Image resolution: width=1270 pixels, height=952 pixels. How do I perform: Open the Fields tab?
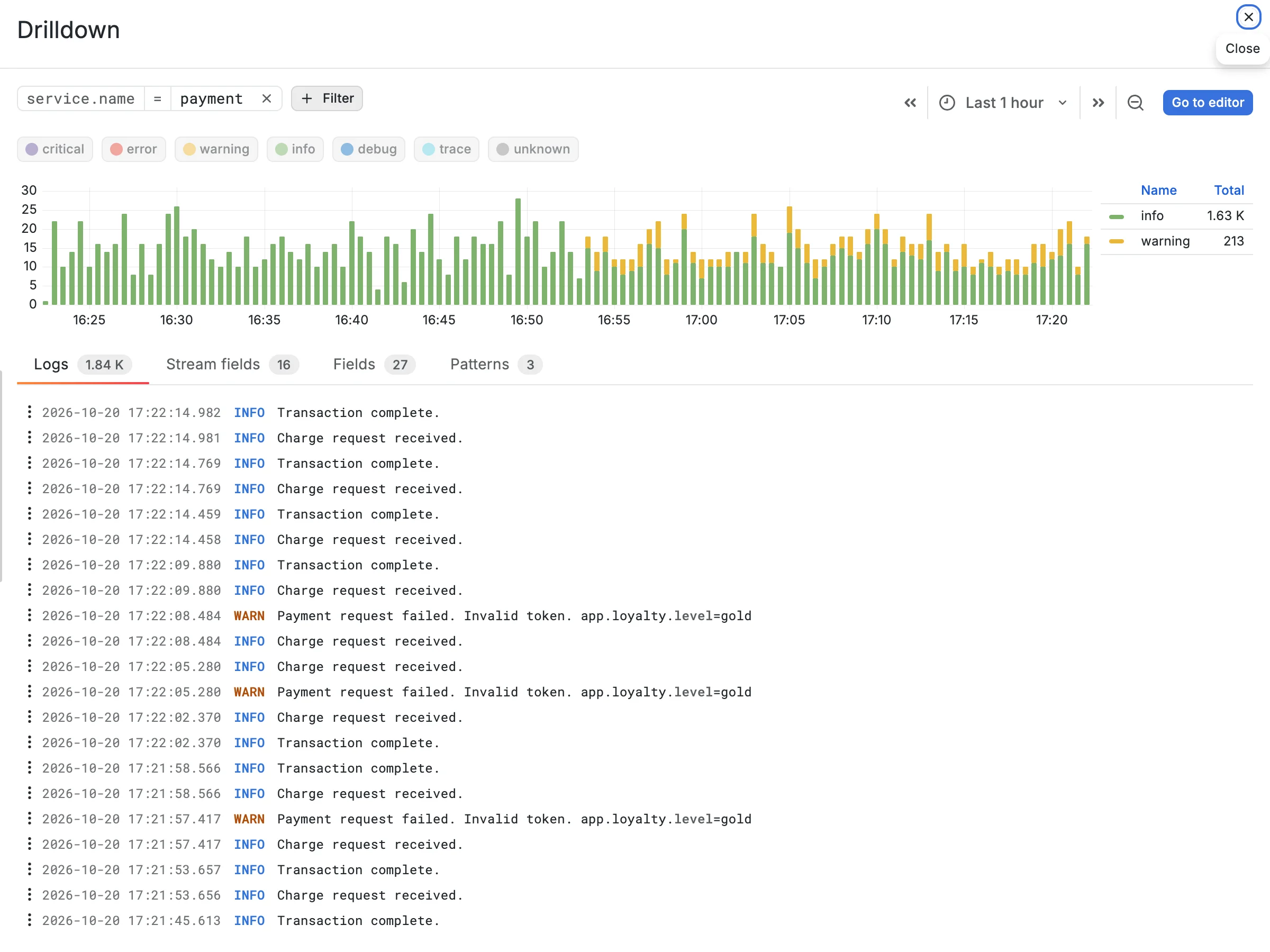pos(374,365)
